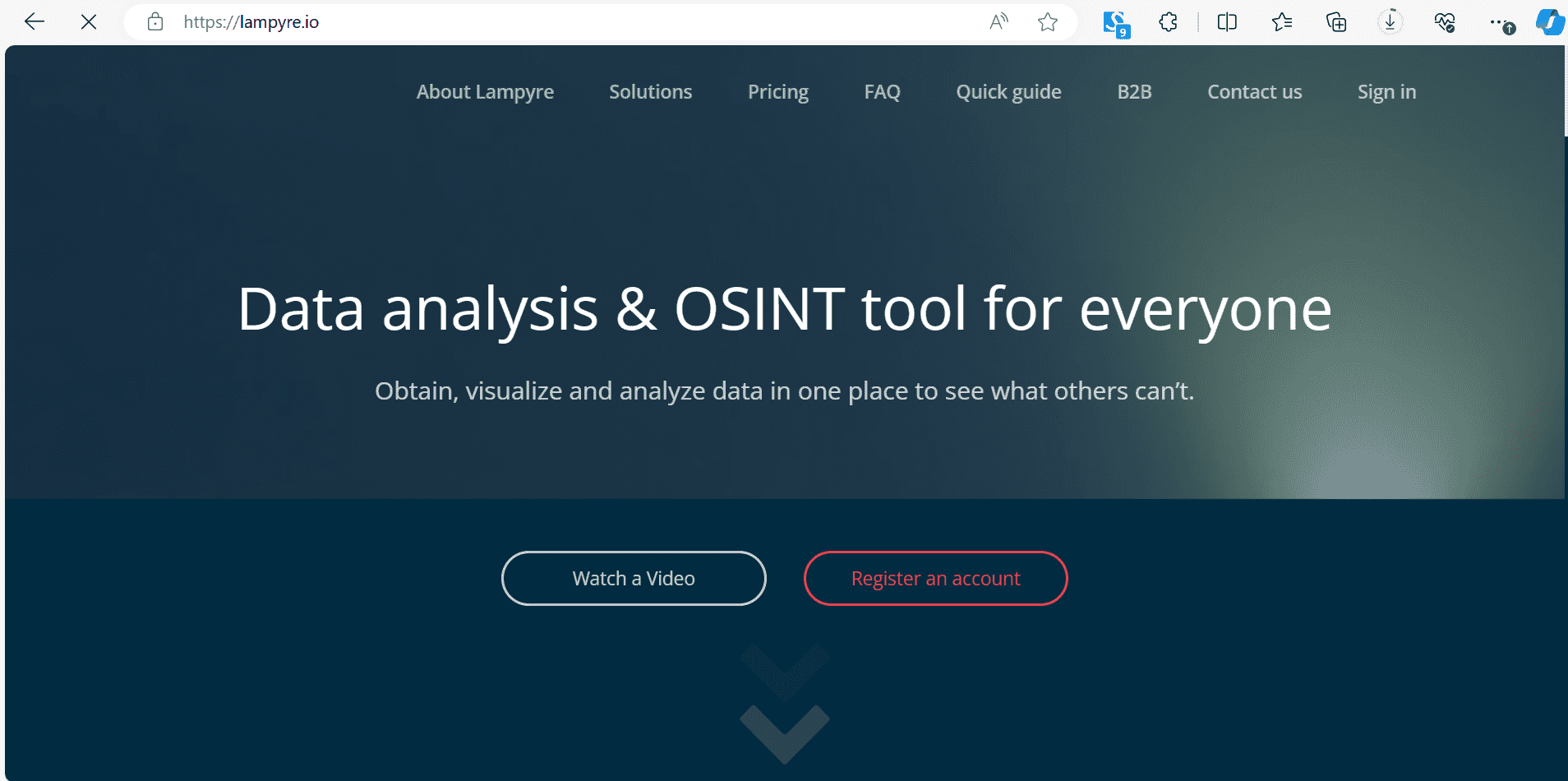Open the B2B menu item
Screen dimensions: 1568x781
pos(1135,92)
